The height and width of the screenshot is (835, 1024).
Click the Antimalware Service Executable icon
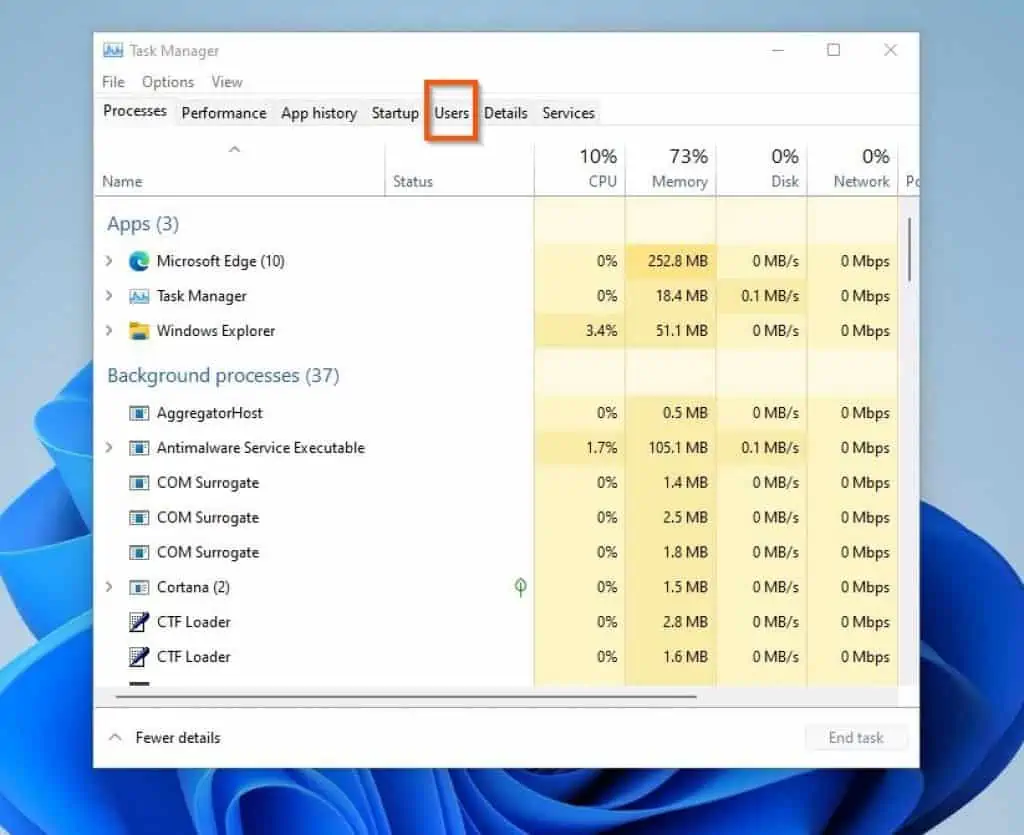point(139,448)
